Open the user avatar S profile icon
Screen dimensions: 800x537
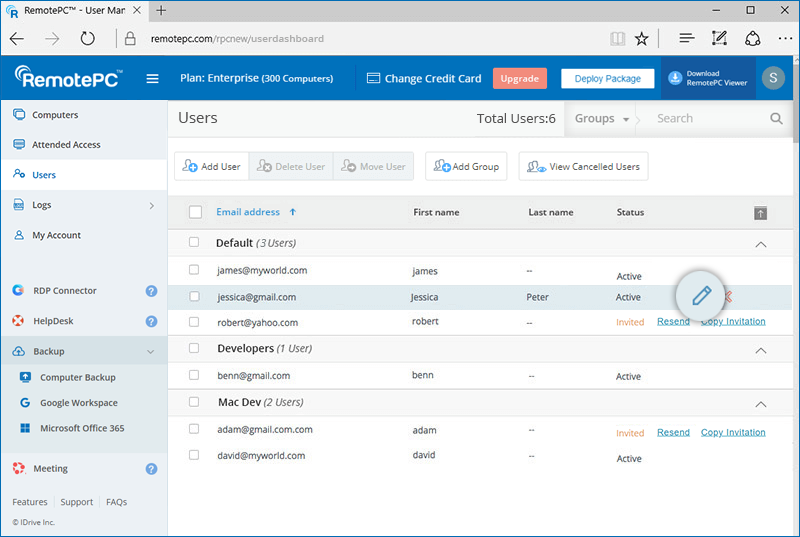[x=772, y=79]
